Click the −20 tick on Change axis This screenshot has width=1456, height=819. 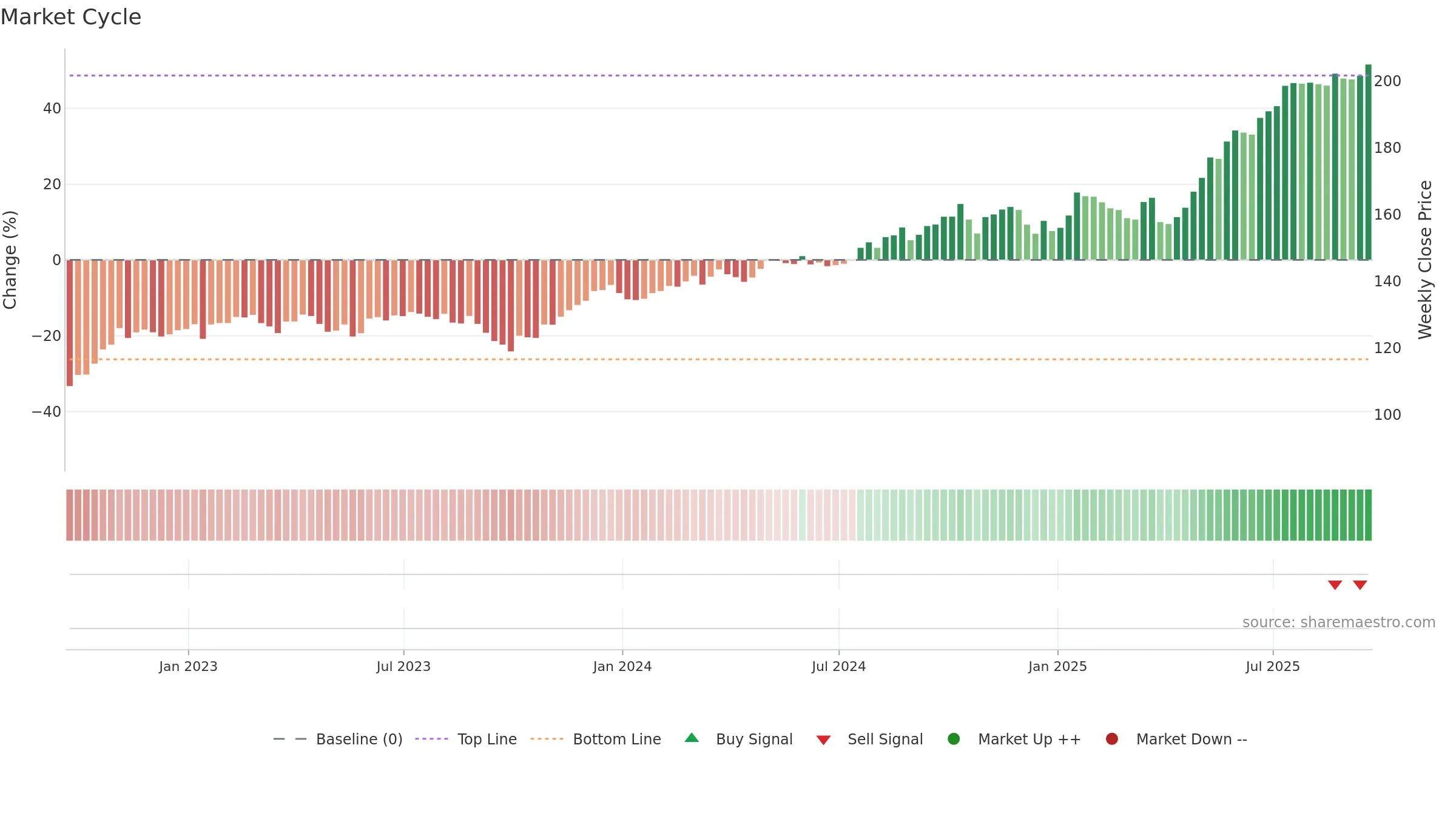tap(47, 336)
